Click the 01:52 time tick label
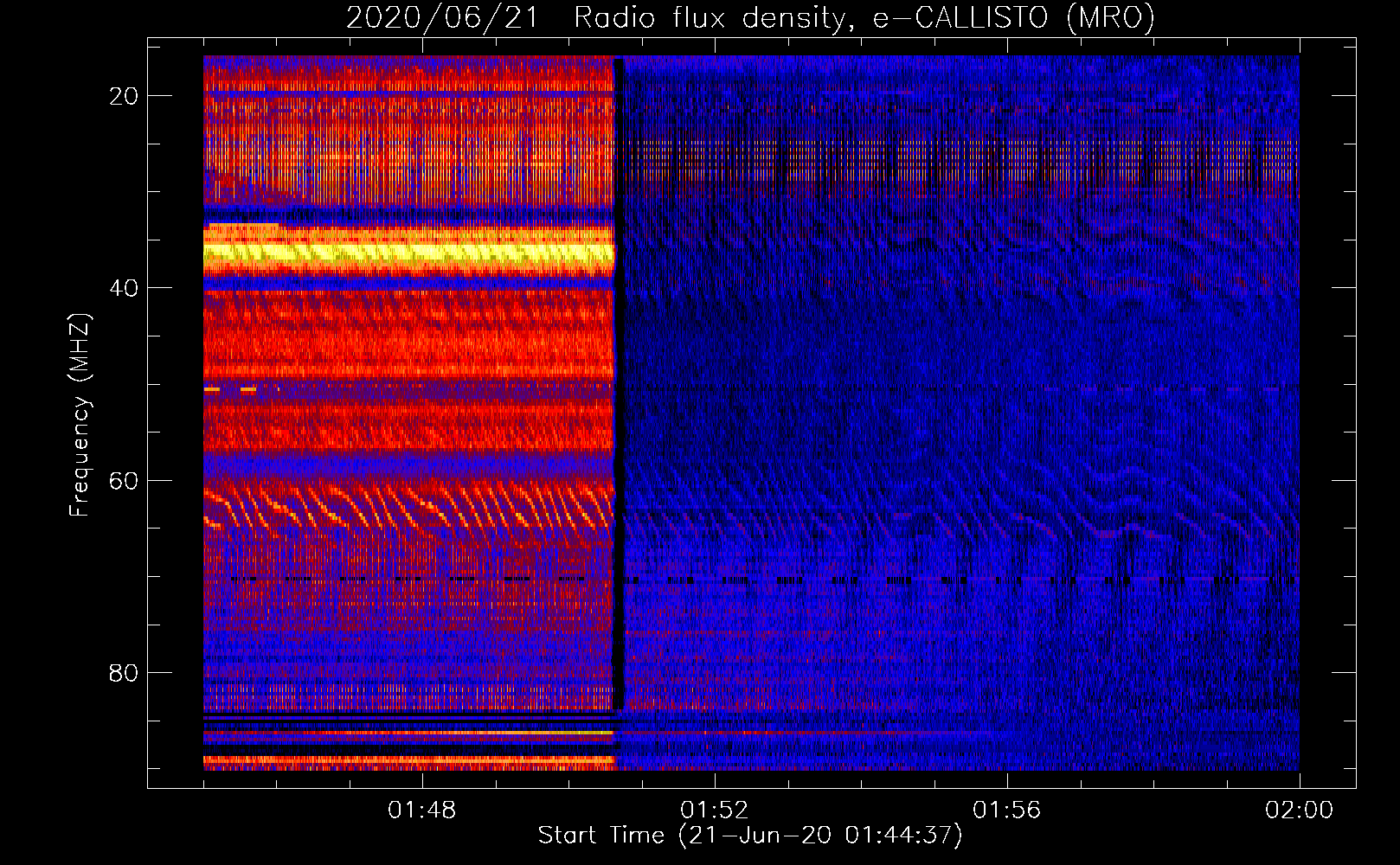The height and width of the screenshot is (865, 1400). tap(714, 811)
